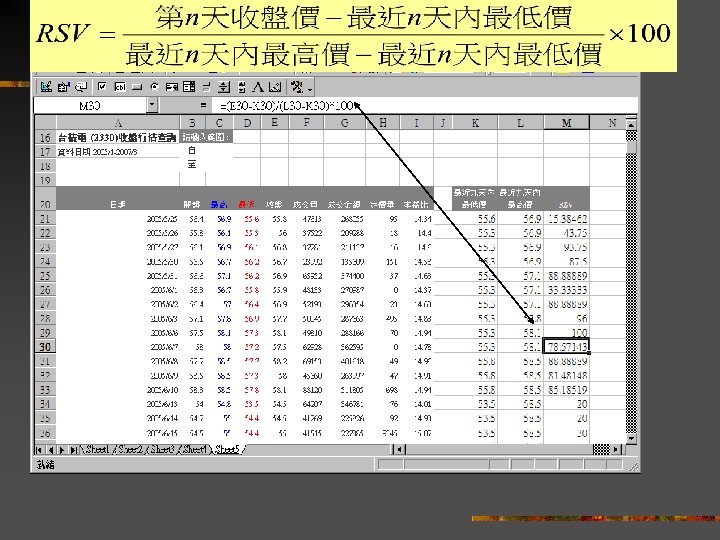Open the Name Box dropdown arrow
Viewport: 720px width, 540px height.
point(152,106)
